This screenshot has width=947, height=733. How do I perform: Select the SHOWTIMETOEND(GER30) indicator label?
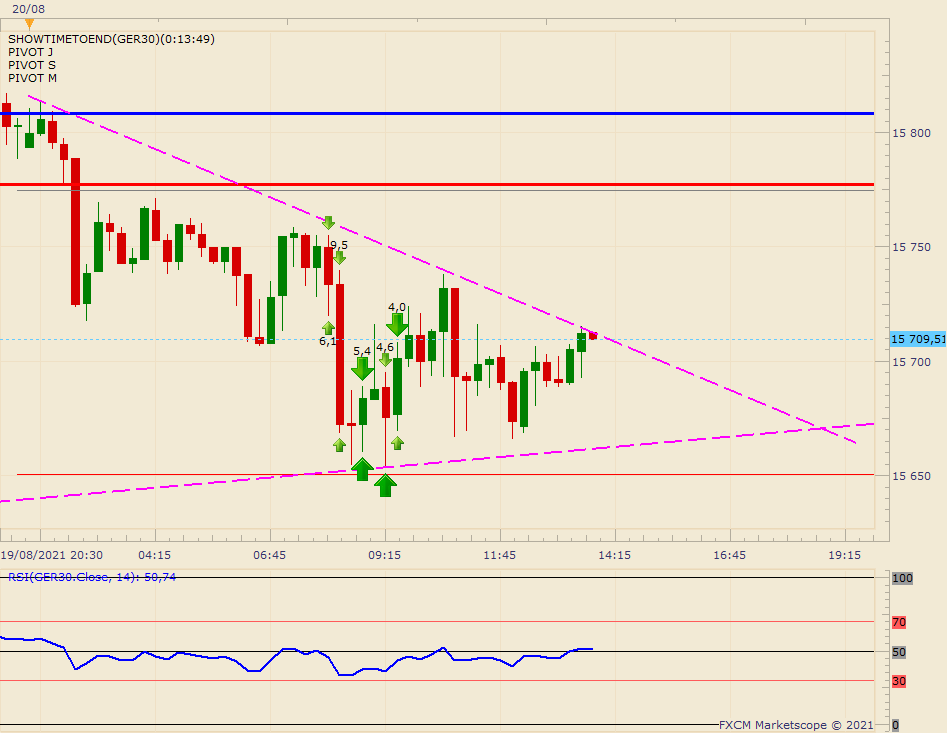tap(111, 39)
